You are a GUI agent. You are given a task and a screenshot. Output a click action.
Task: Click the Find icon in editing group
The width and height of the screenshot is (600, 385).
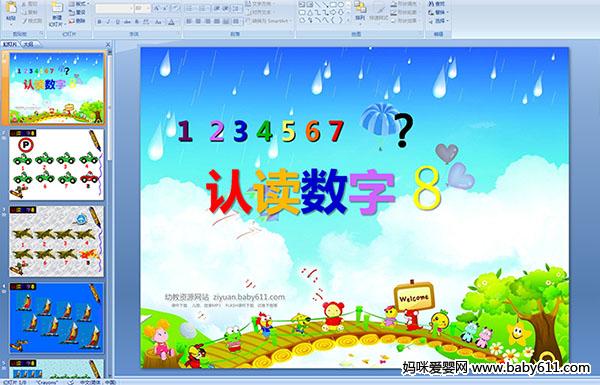pyautogui.click(x=436, y=4)
